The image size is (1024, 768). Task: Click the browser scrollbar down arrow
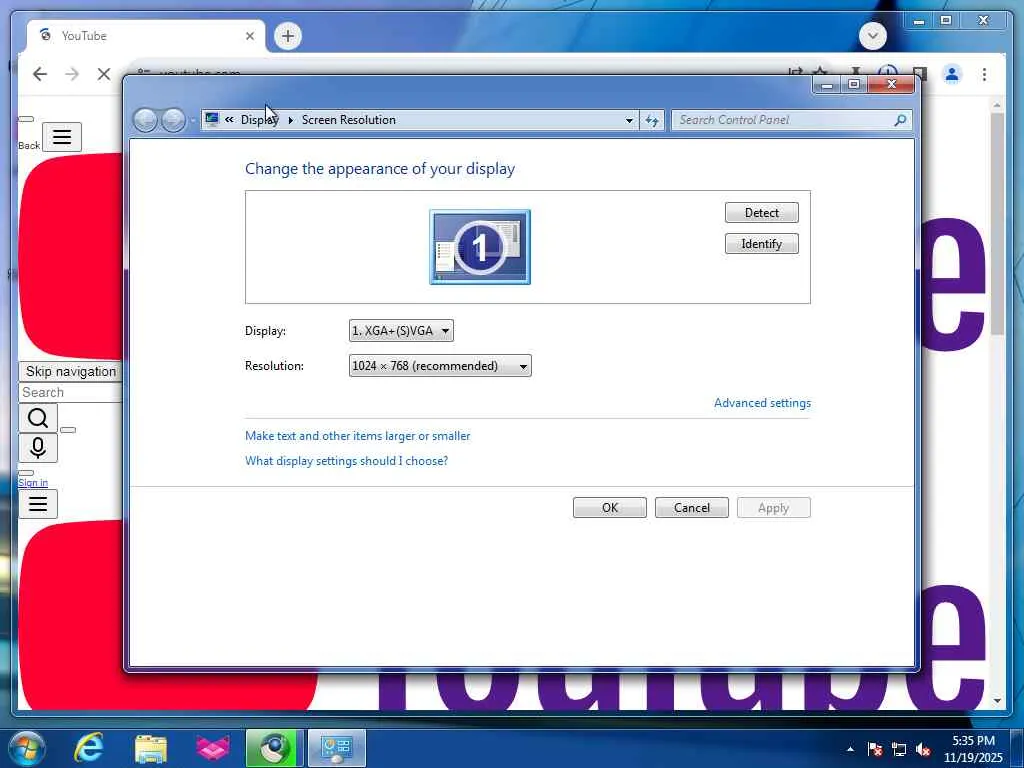pos(997,701)
